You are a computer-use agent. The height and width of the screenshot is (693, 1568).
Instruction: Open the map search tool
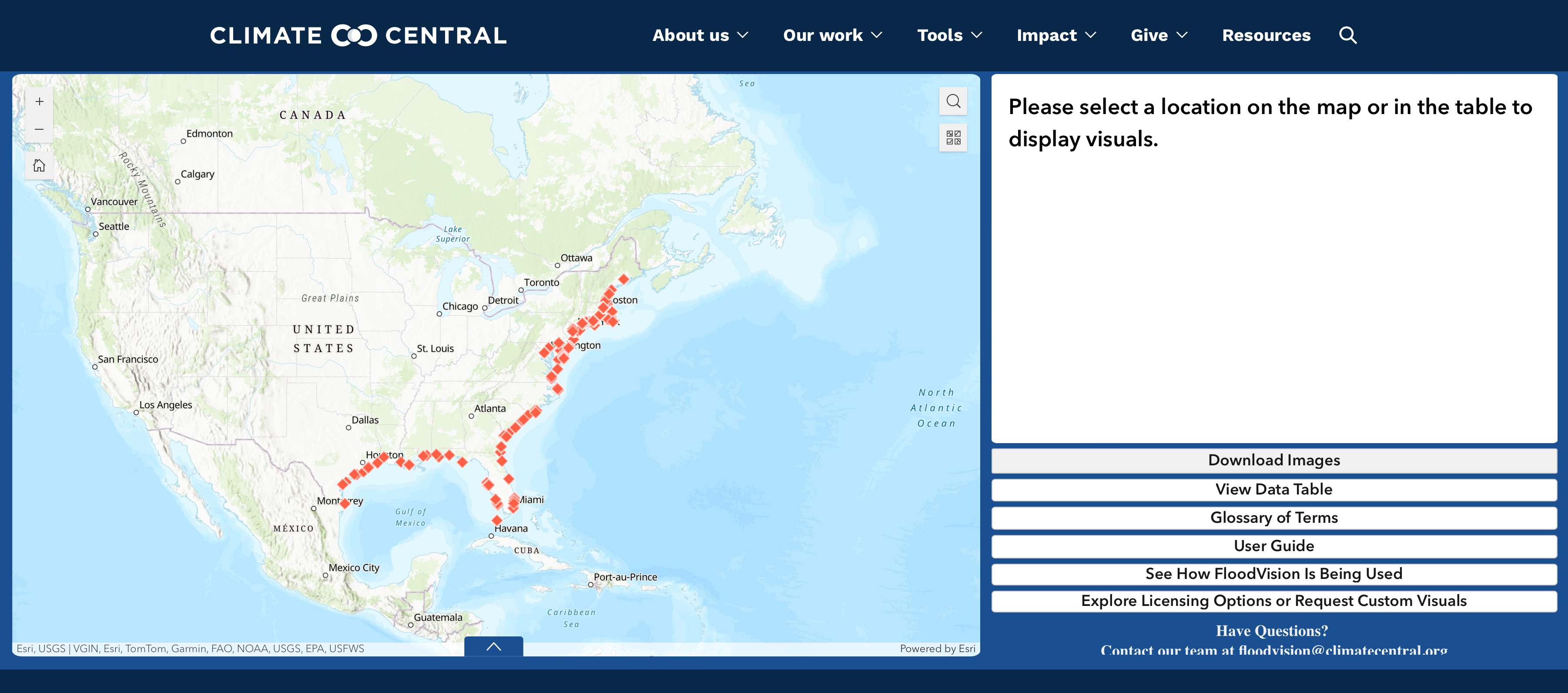point(953,101)
